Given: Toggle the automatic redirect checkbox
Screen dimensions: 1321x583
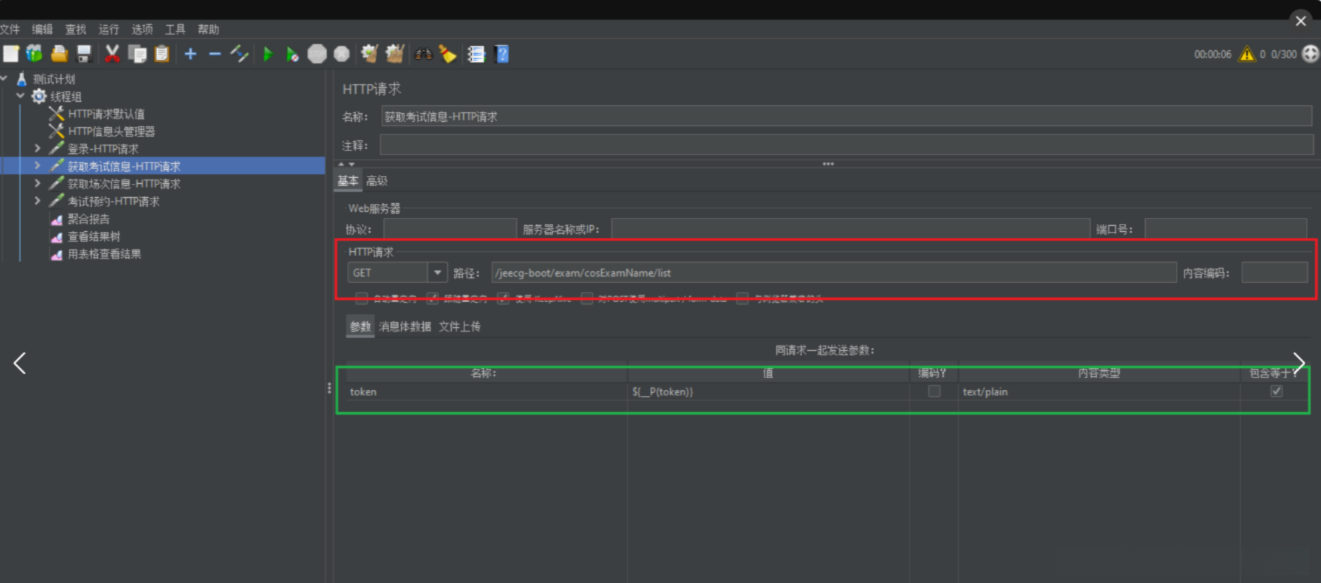Looking at the screenshot, I should [361, 298].
